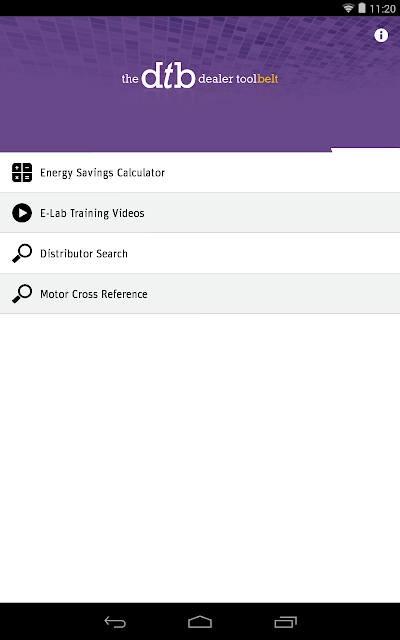Image resolution: width=400 pixels, height=640 pixels.
Task: Open the Energy Savings Calculator label
Action: click(x=102, y=173)
